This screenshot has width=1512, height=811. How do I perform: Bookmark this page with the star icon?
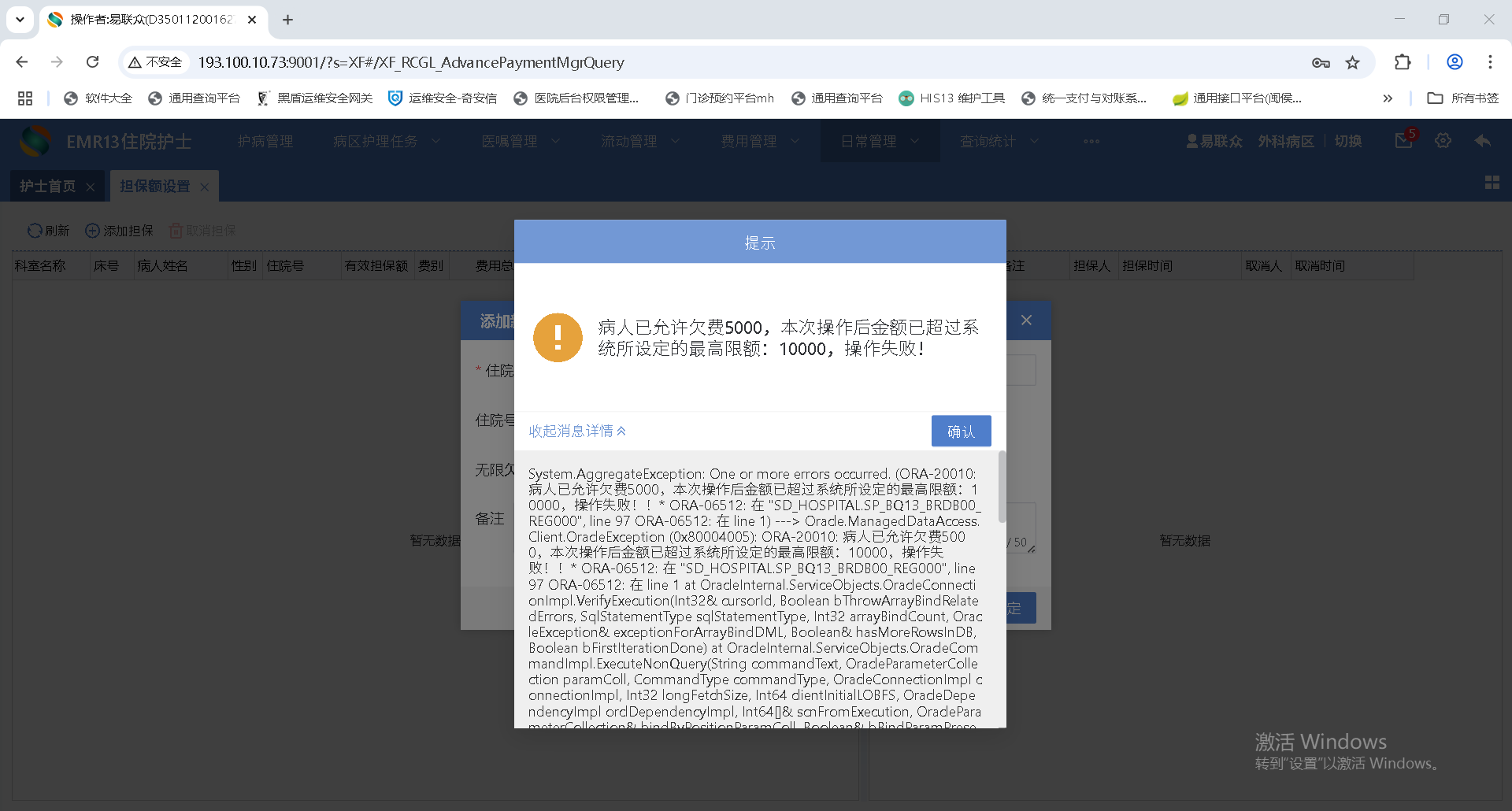(1353, 62)
